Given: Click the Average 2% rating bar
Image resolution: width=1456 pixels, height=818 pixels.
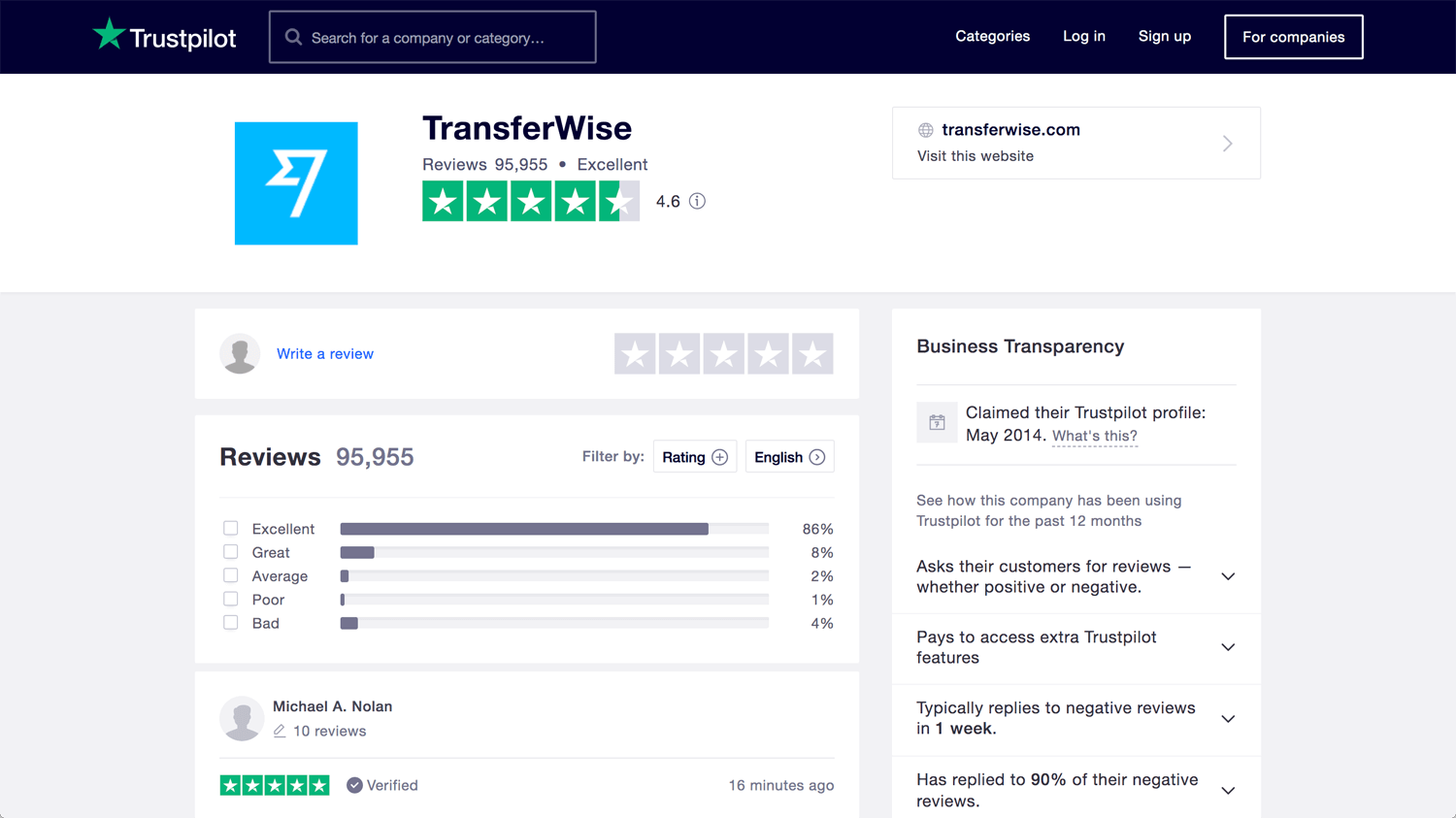Looking at the screenshot, I should pyautogui.click(x=554, y=576).
